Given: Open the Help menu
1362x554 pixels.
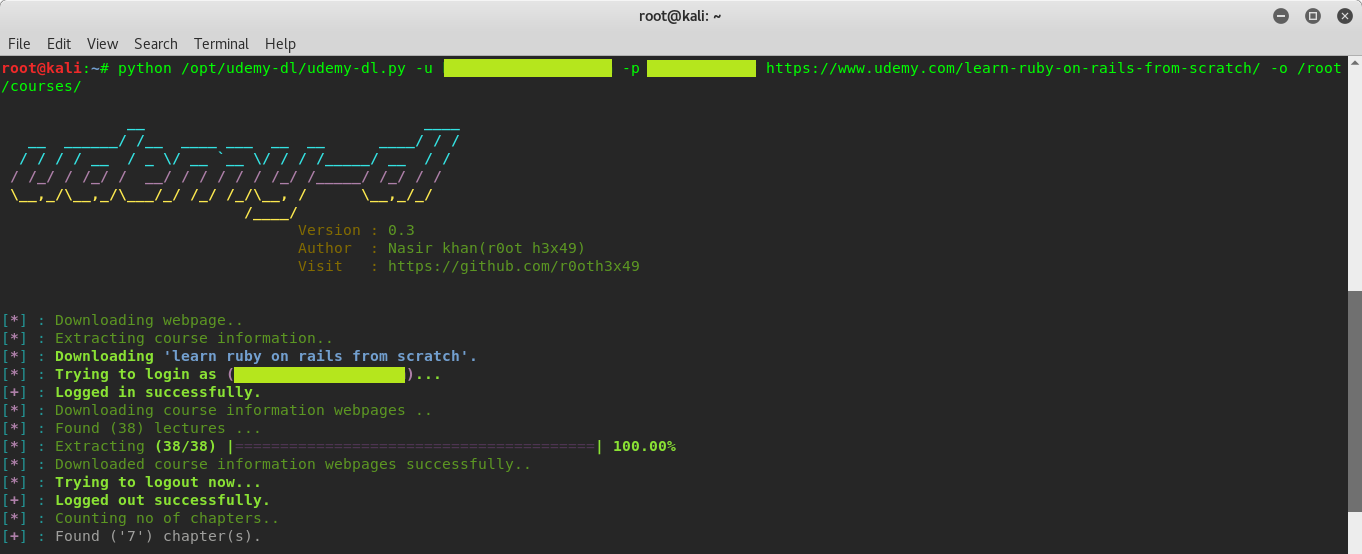Looking at the screenshot, I should tap(280, 44).
